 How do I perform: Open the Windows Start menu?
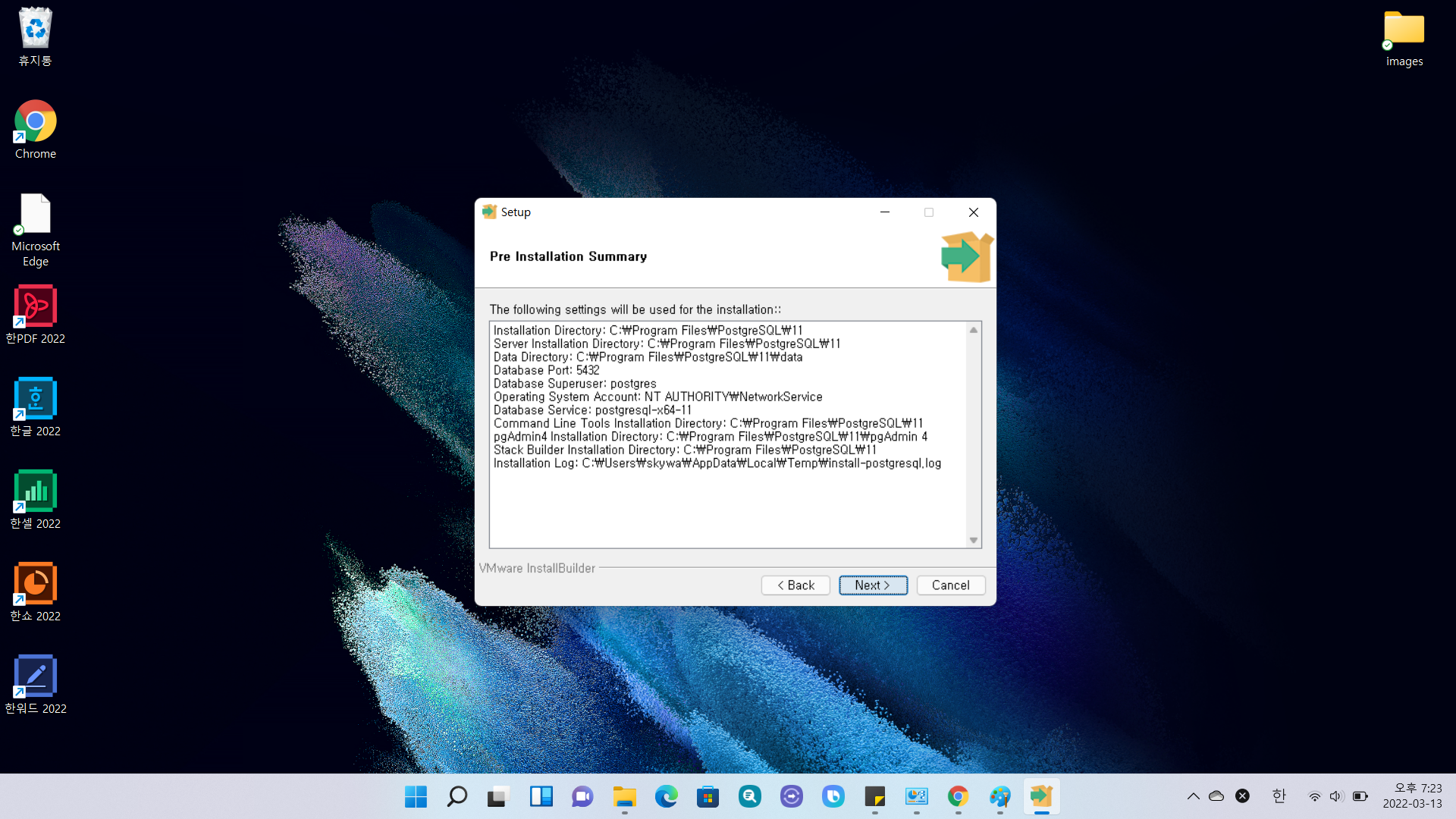(x=416, y=796)
